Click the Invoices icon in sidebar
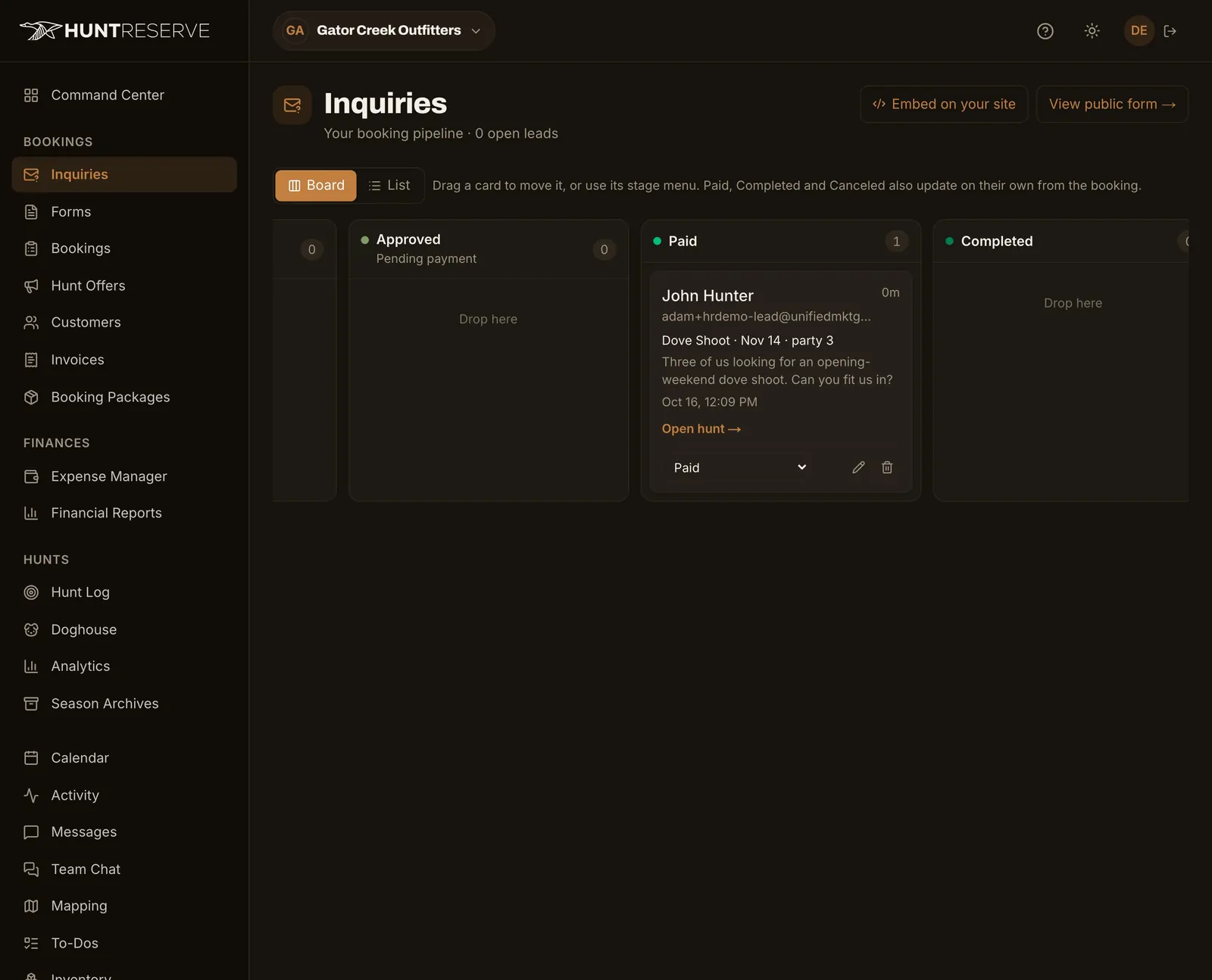 pyautogui.click(x=31, y=360)
